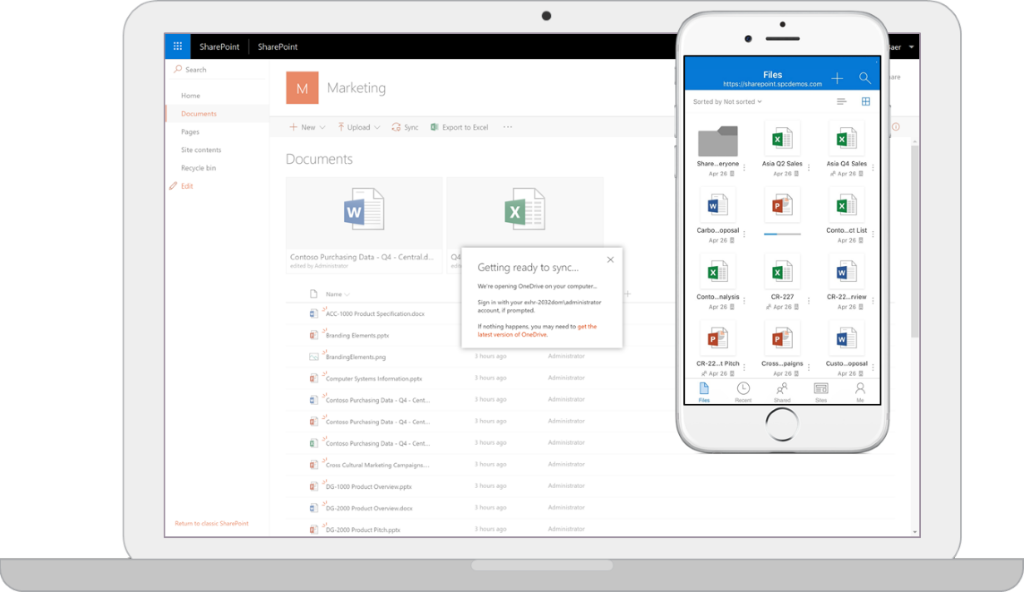Screen dimensions: 1024x592
Task: Select the Shared icon in the mobile bottom bar
Action: 782,388
